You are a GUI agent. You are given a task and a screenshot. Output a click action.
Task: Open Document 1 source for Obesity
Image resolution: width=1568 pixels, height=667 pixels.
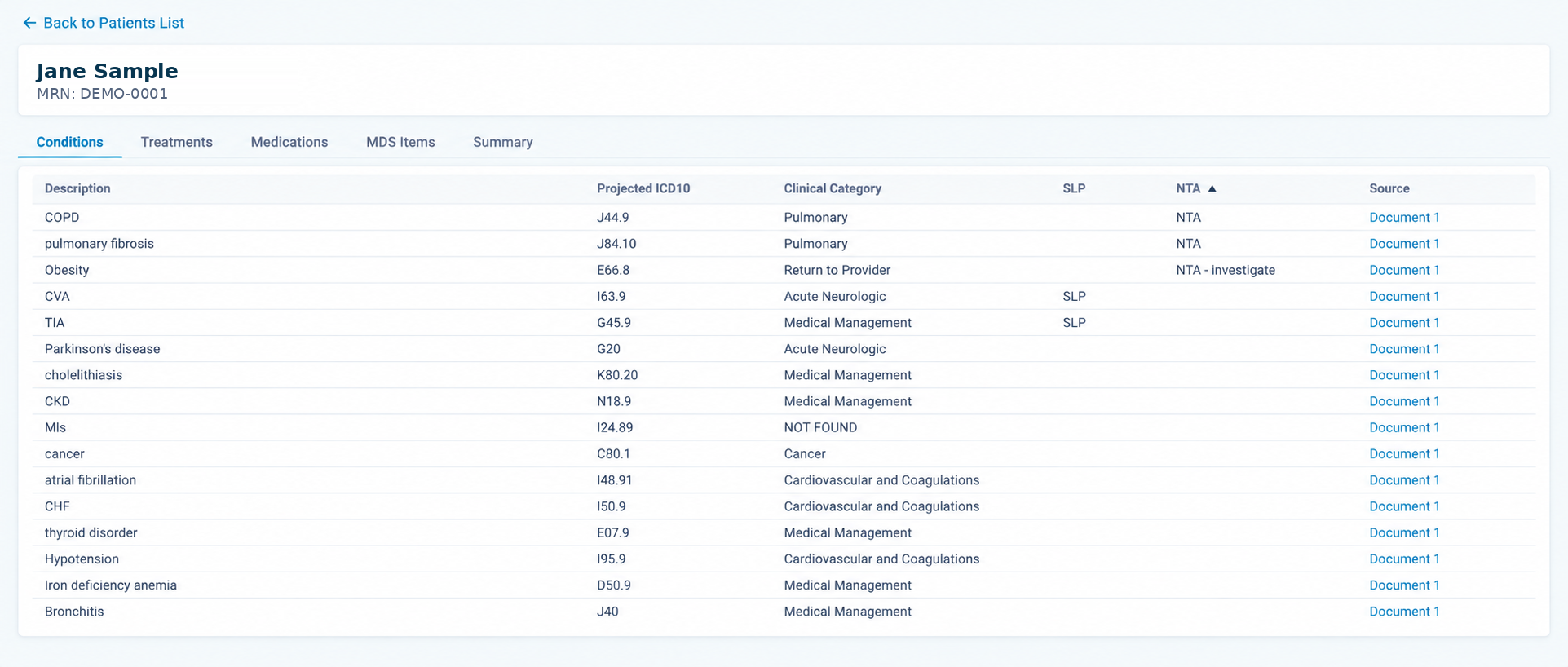(x=1404, y=270)
